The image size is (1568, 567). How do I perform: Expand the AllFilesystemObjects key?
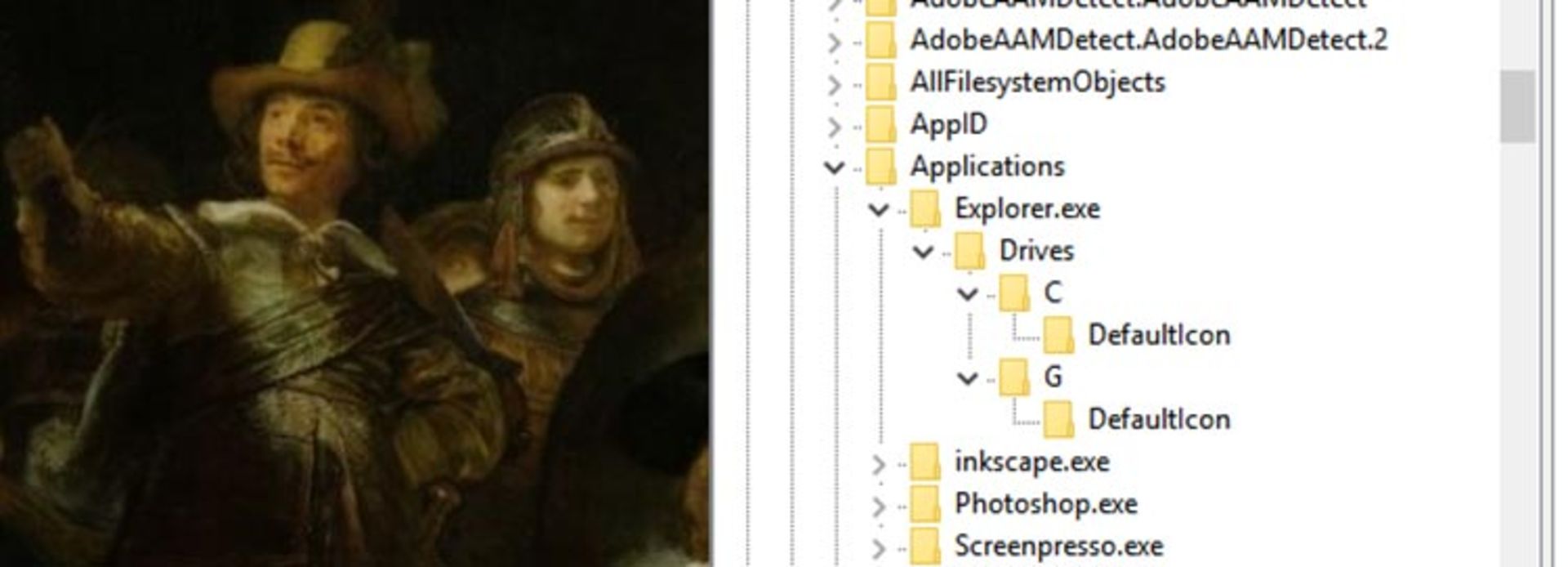click(x=834, y=84)
